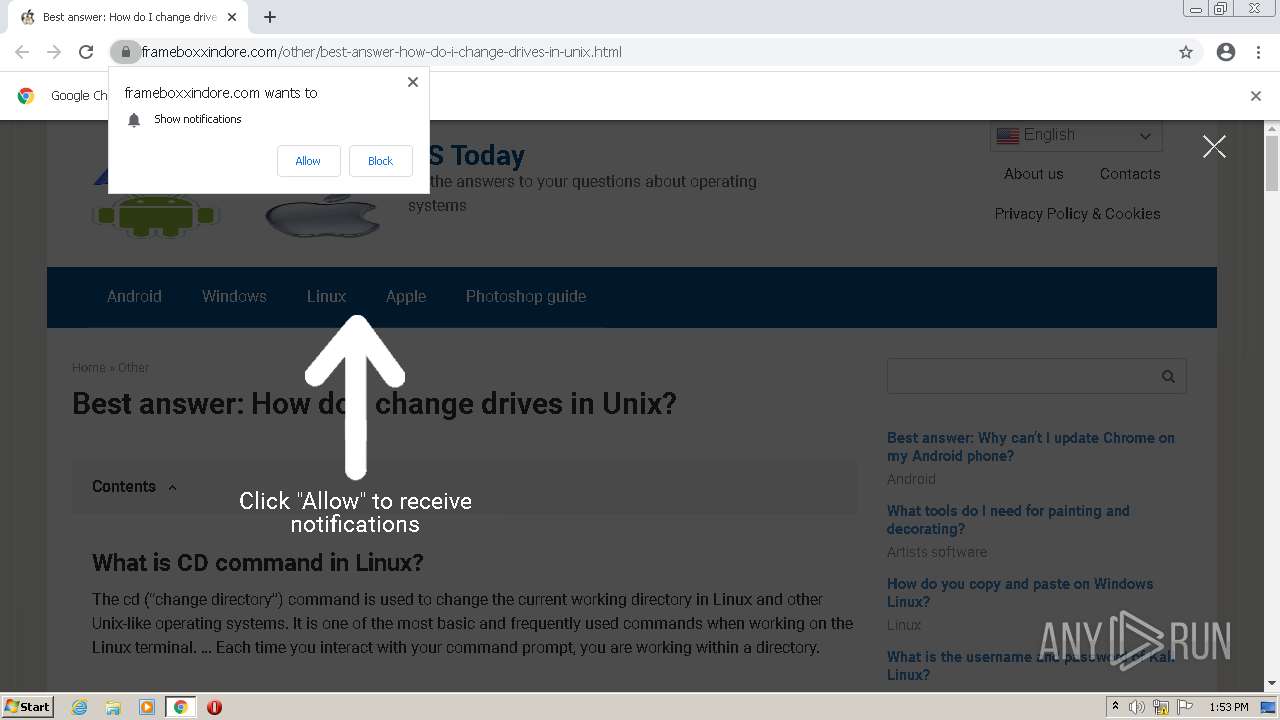Open the About us page

tap(1033, 174)
